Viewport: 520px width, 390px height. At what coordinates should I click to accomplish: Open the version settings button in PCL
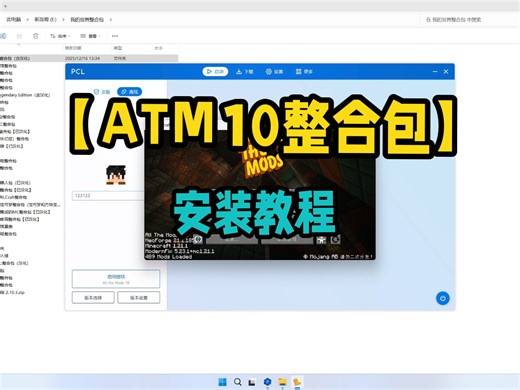coord(139,298)
